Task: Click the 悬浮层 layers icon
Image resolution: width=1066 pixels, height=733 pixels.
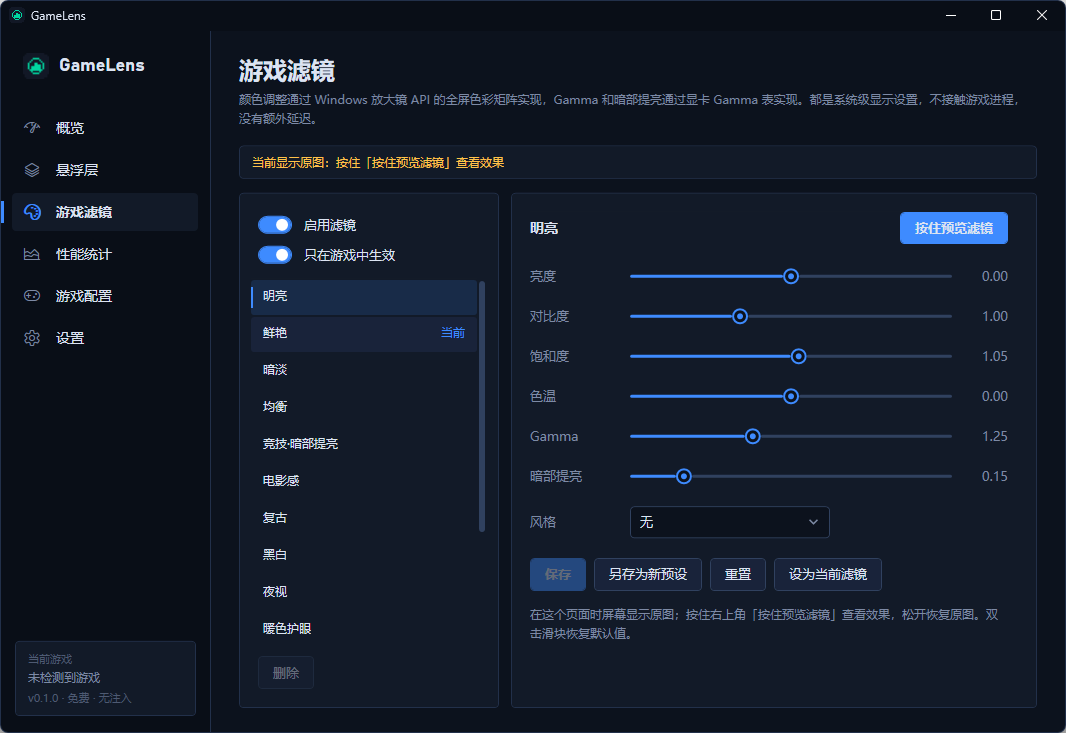Action: tap(32, 170)
